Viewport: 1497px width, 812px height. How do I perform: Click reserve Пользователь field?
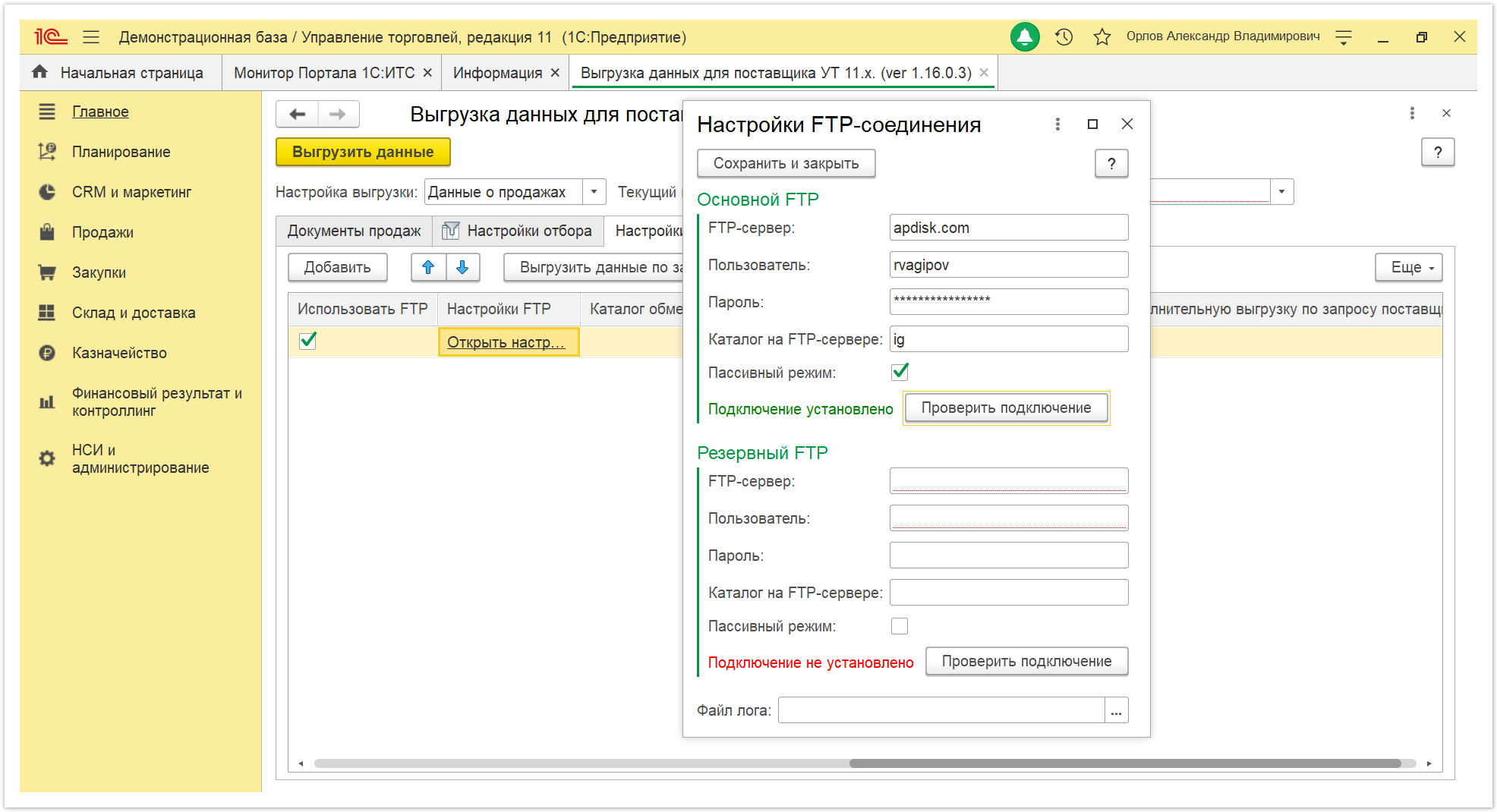1009,518
